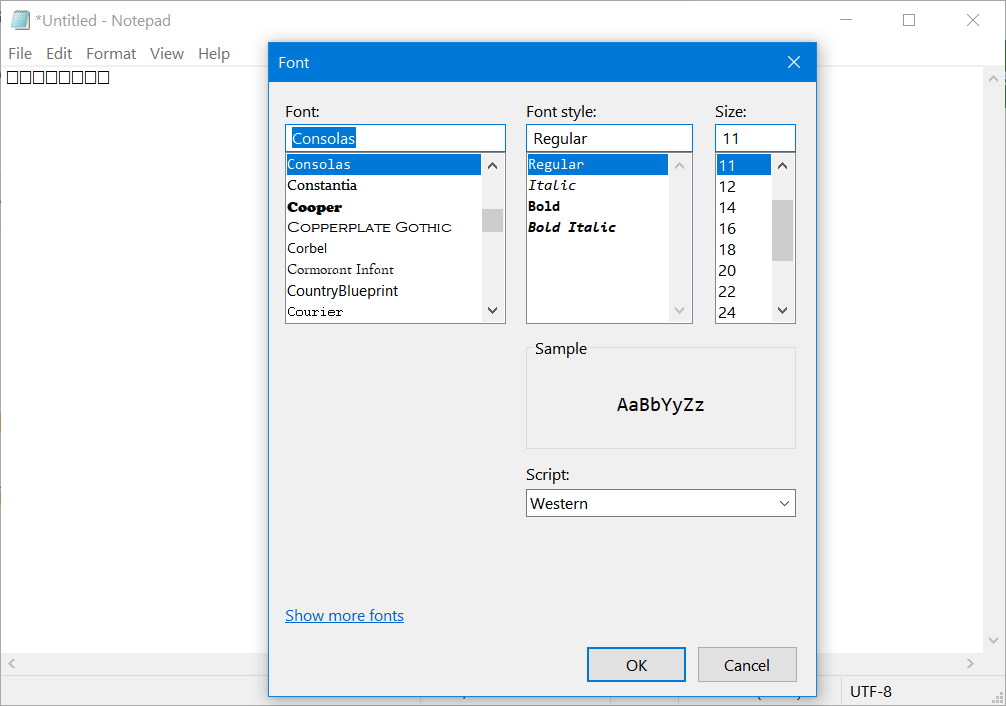Select Consolas in the font list

384,164
